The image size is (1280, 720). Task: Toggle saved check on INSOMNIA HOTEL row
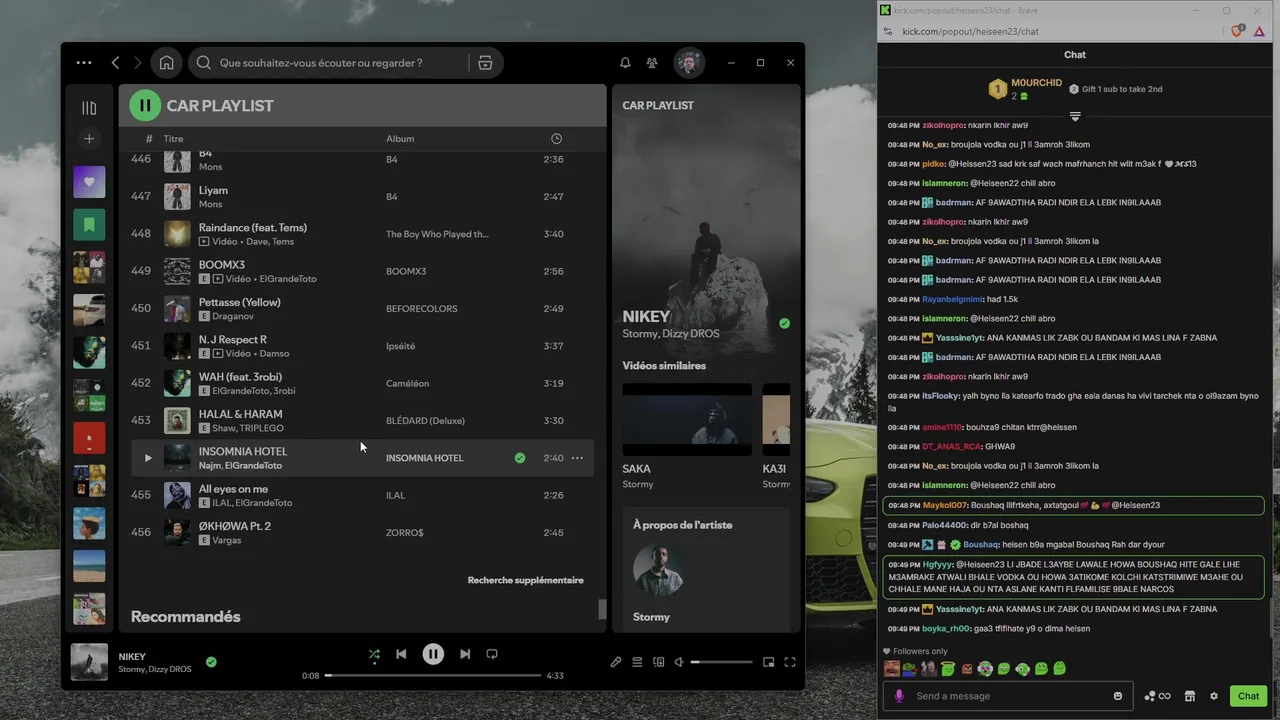520,458
